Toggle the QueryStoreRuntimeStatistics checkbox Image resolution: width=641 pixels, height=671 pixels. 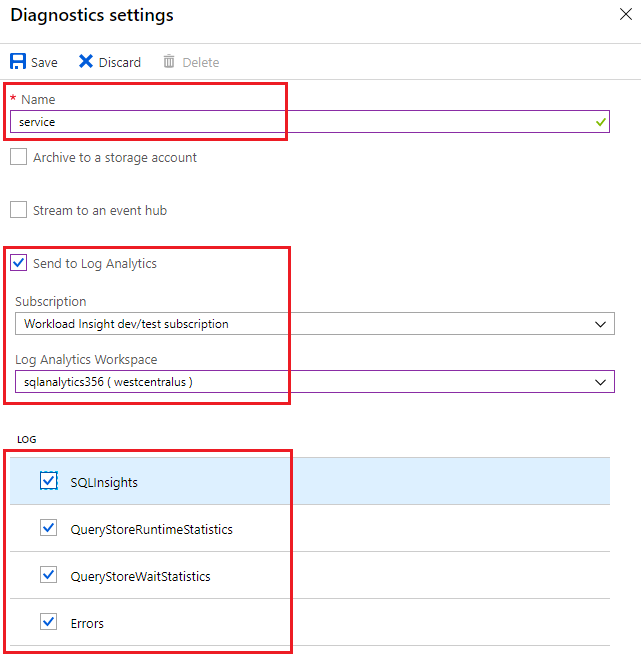(x=49, y=528)
